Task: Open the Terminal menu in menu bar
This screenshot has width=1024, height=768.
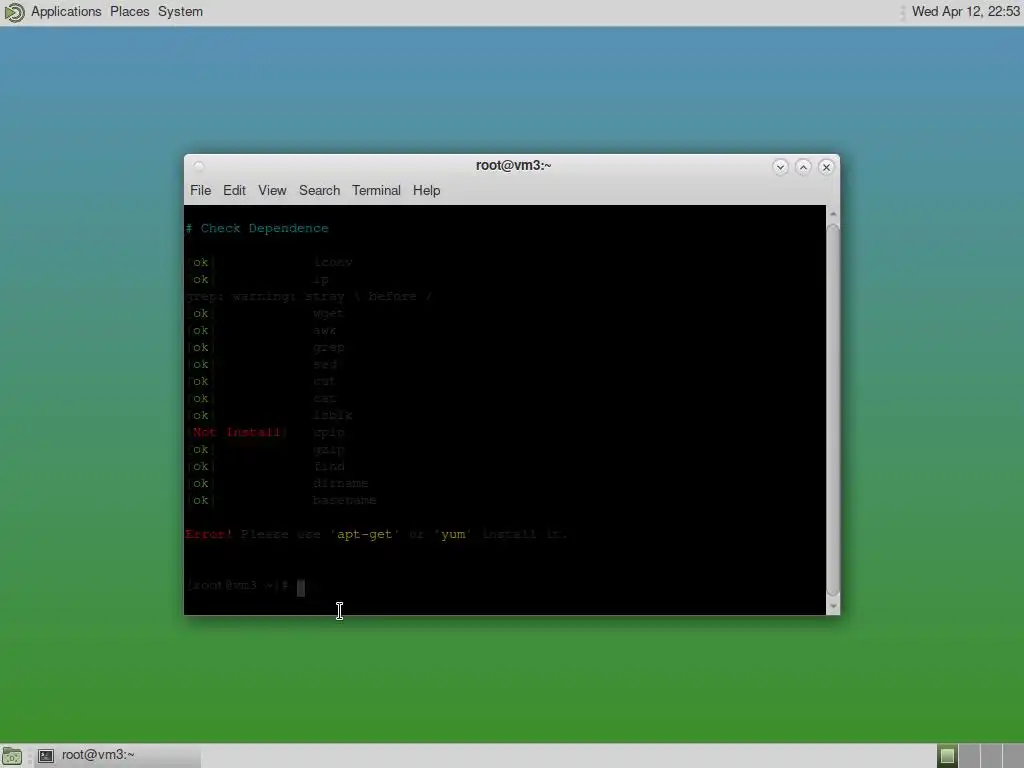Action: coord(376,190)
